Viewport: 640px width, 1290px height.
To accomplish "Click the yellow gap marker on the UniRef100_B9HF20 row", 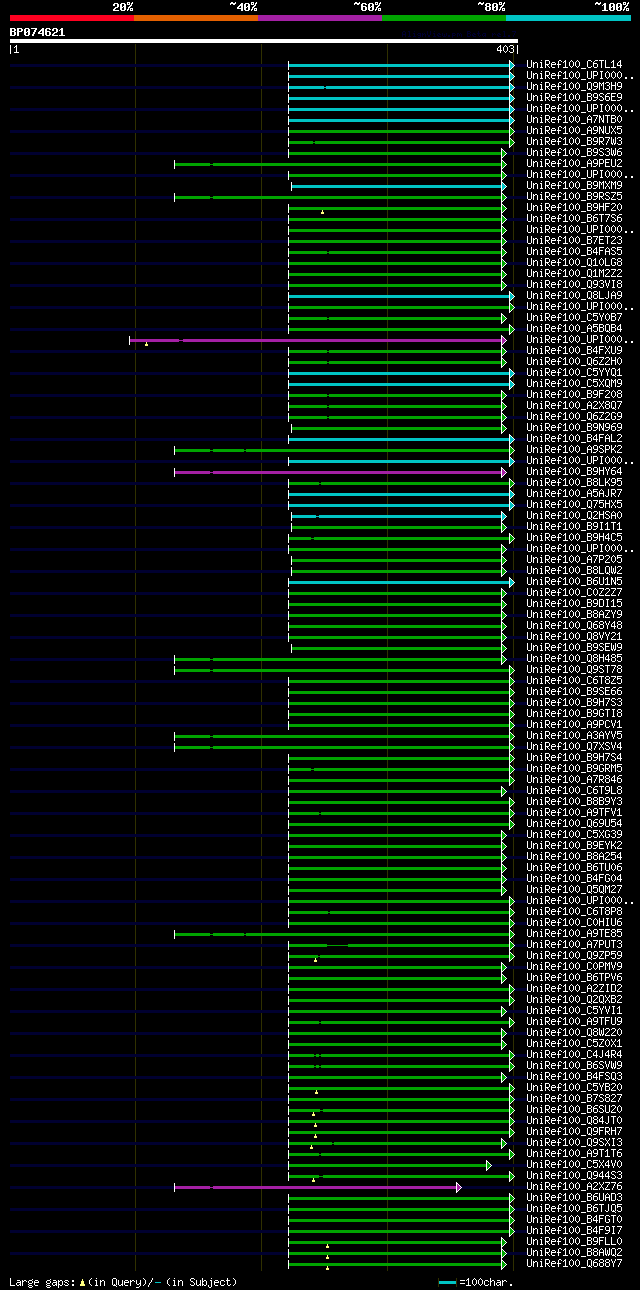I will [322, 212].
